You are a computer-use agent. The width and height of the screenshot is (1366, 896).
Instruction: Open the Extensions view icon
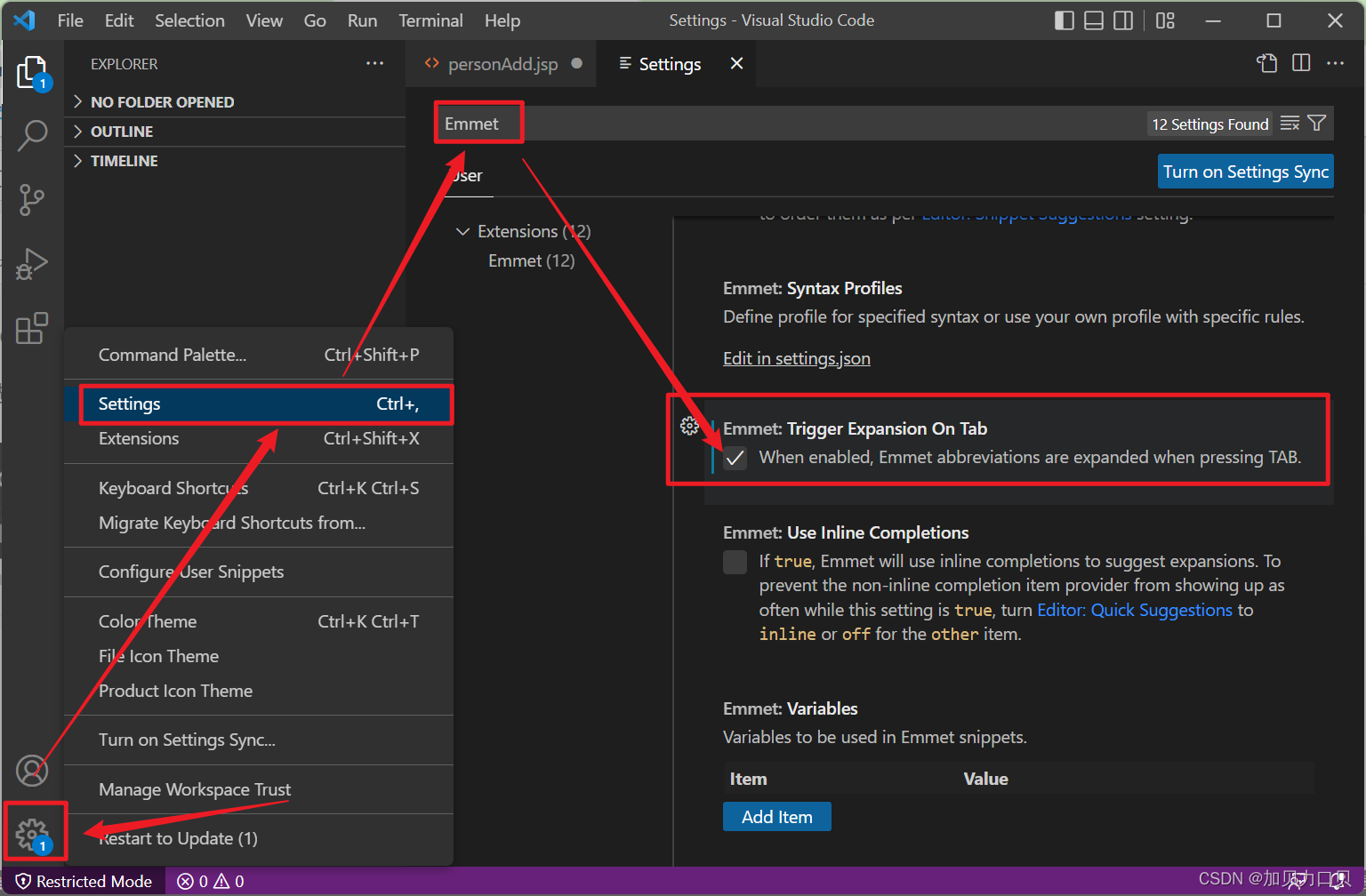(x=33, y=328)
